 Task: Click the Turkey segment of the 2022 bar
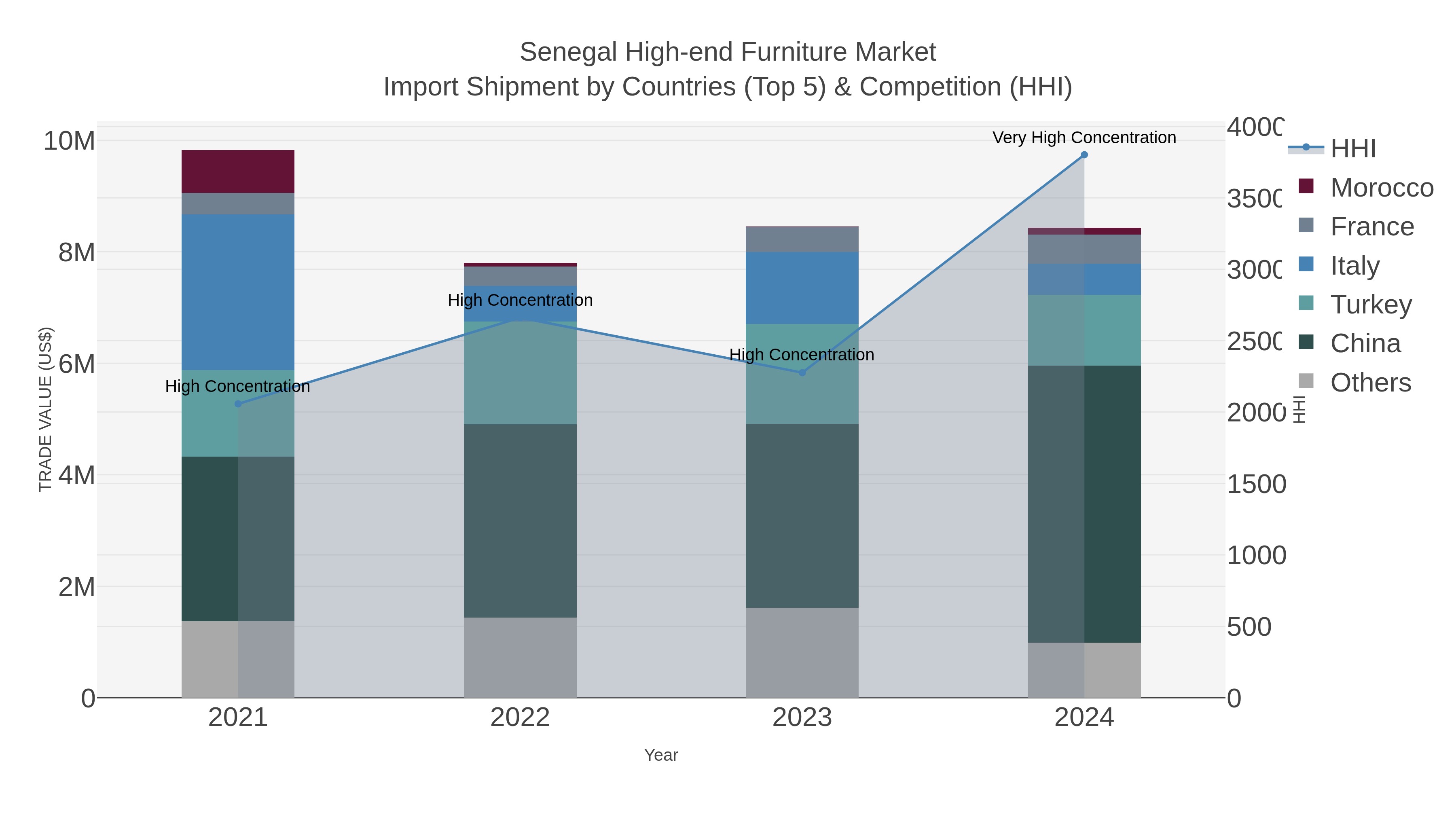click(520, 373)
